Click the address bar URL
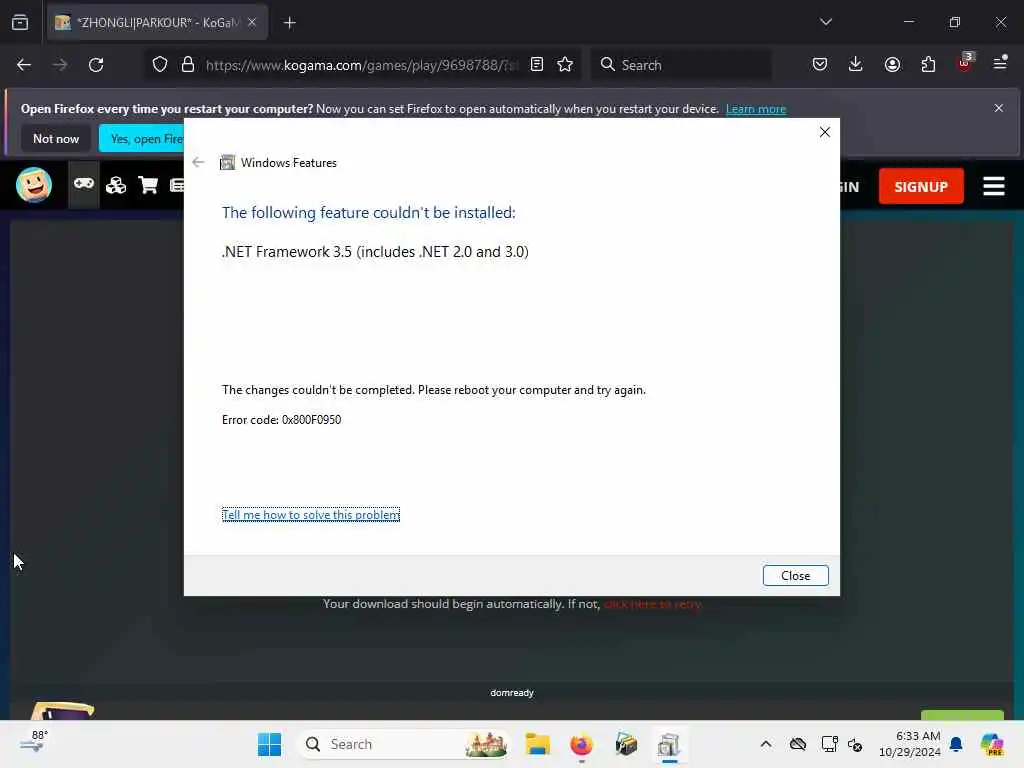This screenshot has width=1024, height=768. [361, 65]
